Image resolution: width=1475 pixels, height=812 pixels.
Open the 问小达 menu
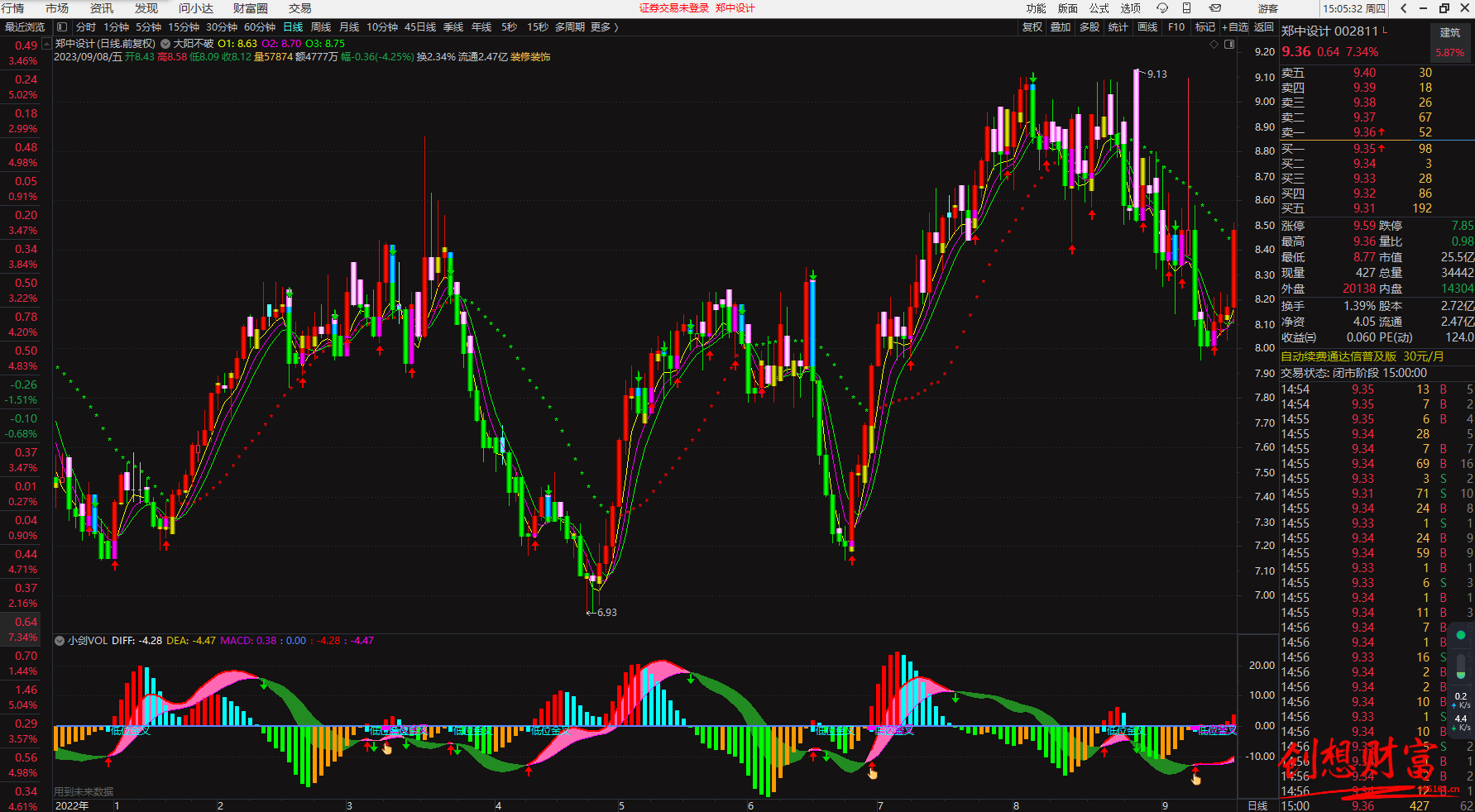pos(196,8)
